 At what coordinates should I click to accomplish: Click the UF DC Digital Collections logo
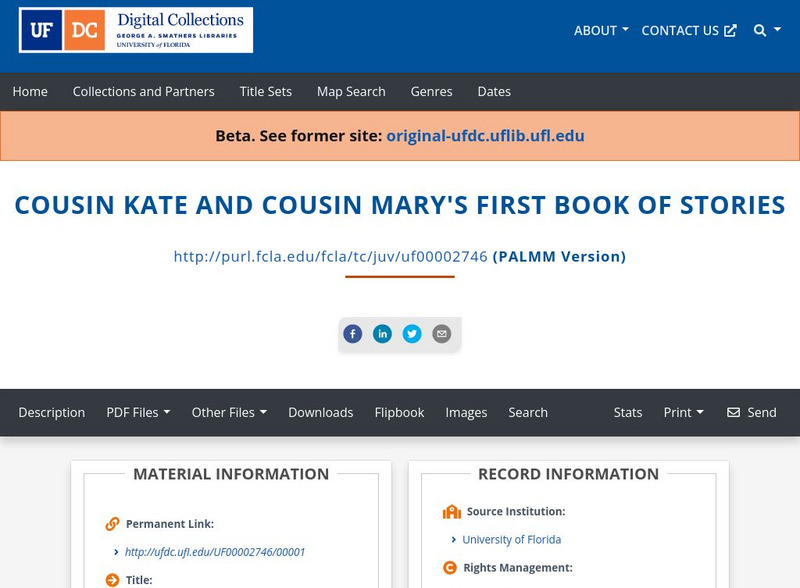click(136, 30)
